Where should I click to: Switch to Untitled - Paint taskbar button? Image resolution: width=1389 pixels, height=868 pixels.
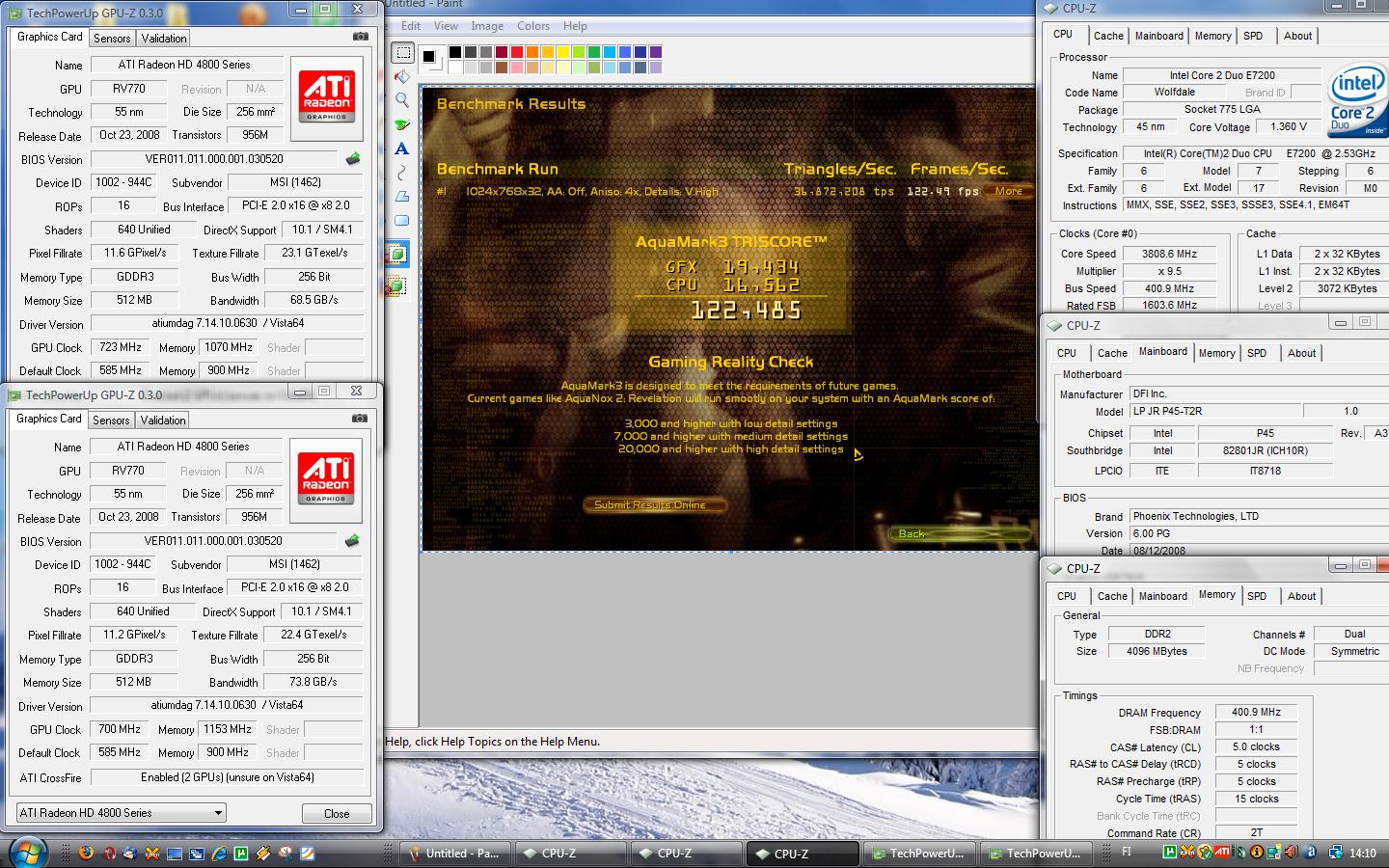tap(455, 854)
